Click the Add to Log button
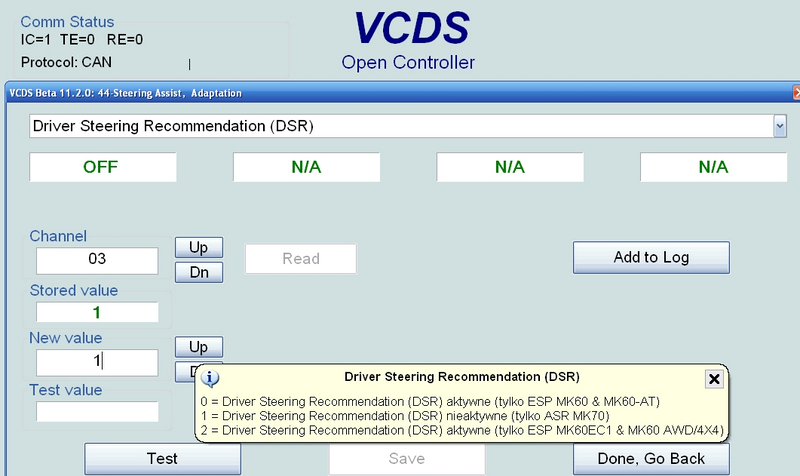800x476 pixels. point(651,257)
